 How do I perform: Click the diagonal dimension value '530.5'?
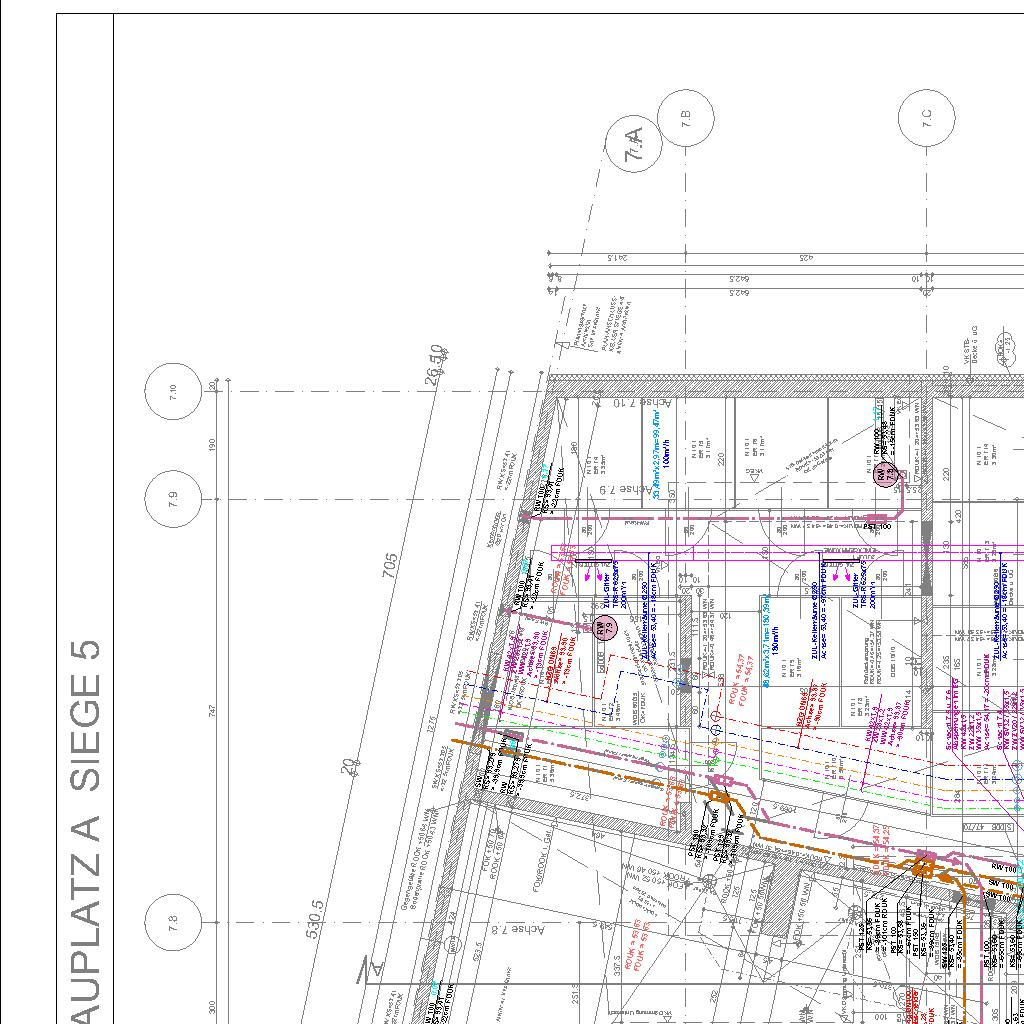315,918
